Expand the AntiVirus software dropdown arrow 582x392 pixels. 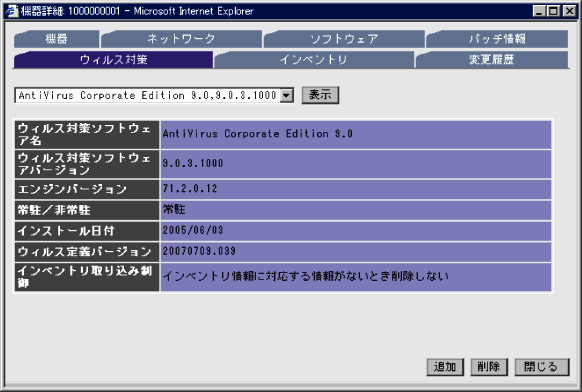[x=286, y=95]
